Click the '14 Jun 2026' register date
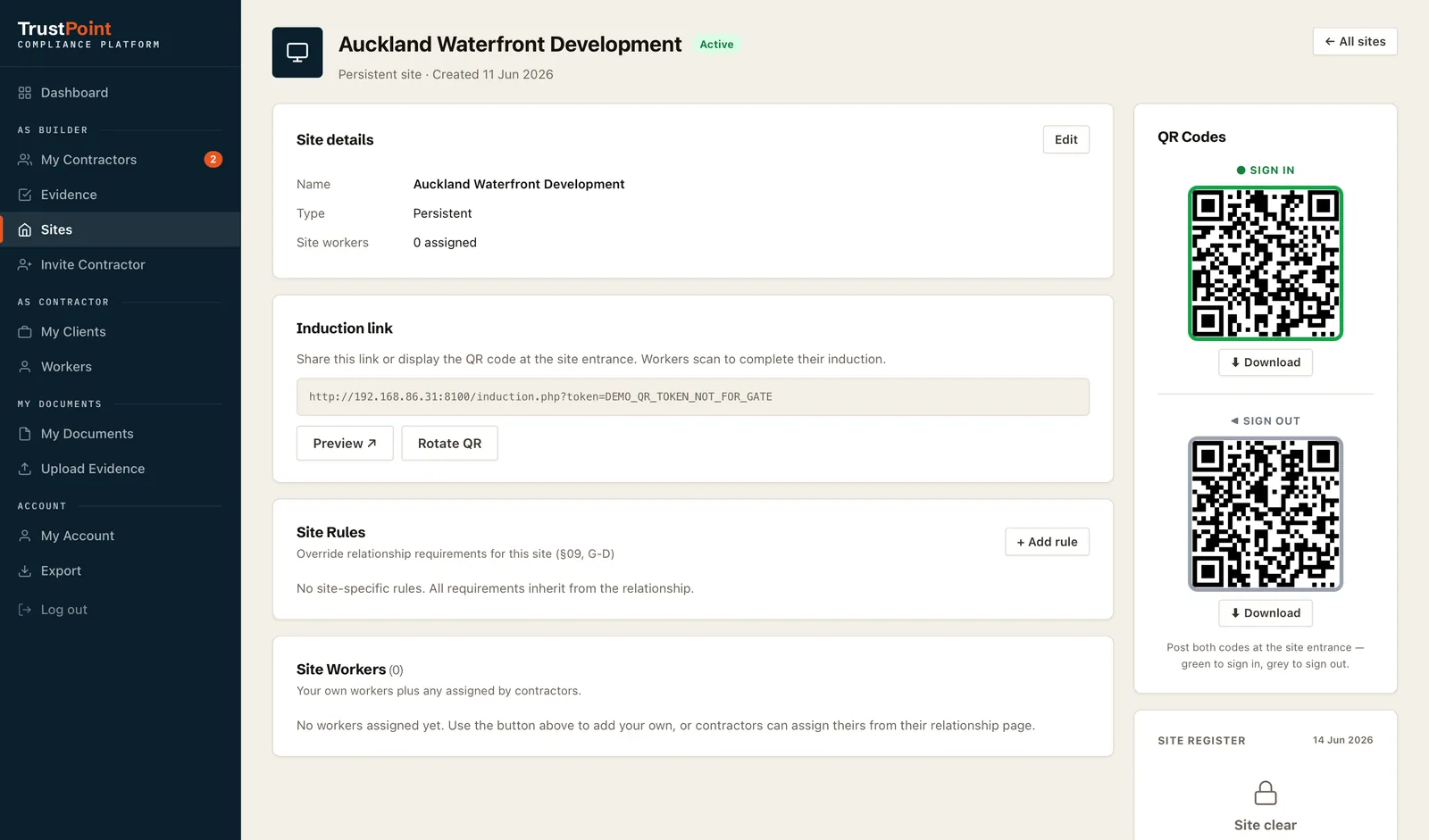Image resolution: width=1429 pixels, height=840 pixels. tap(1342, 740)
